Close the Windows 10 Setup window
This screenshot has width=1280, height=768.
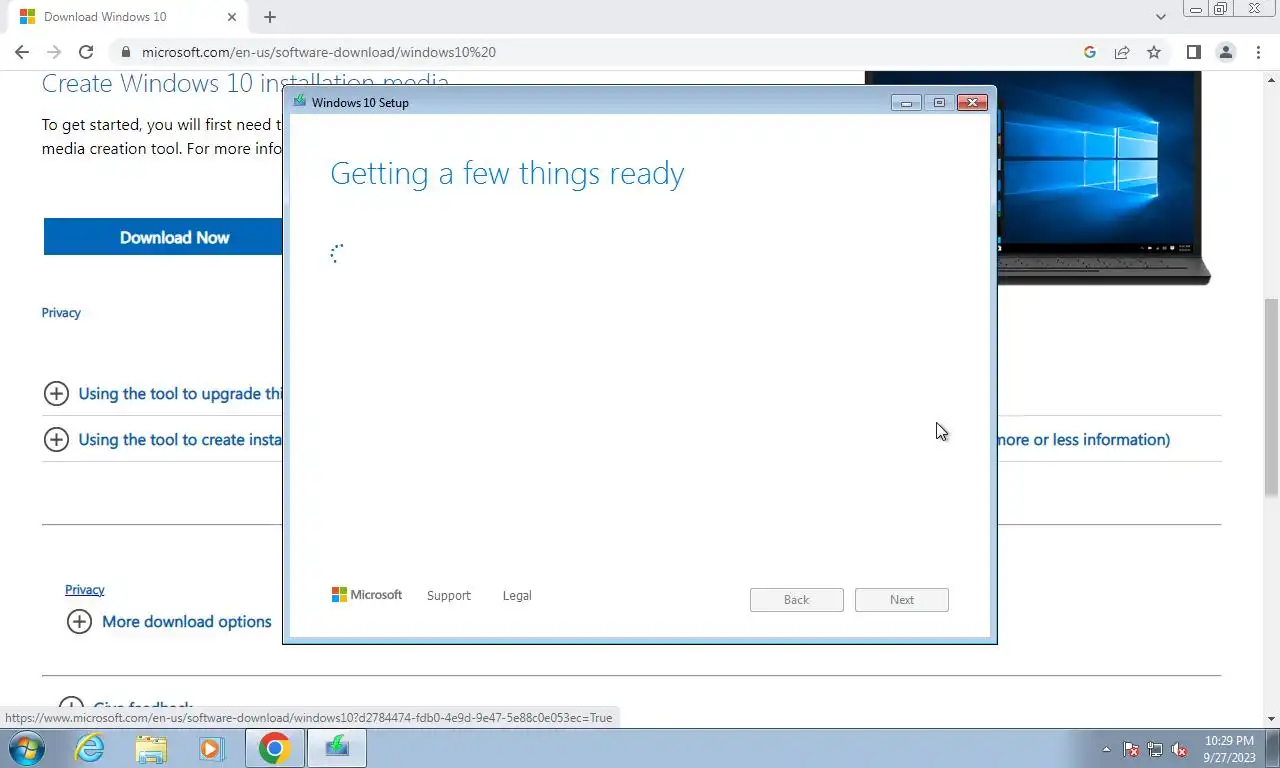click(x=972, y=102)
